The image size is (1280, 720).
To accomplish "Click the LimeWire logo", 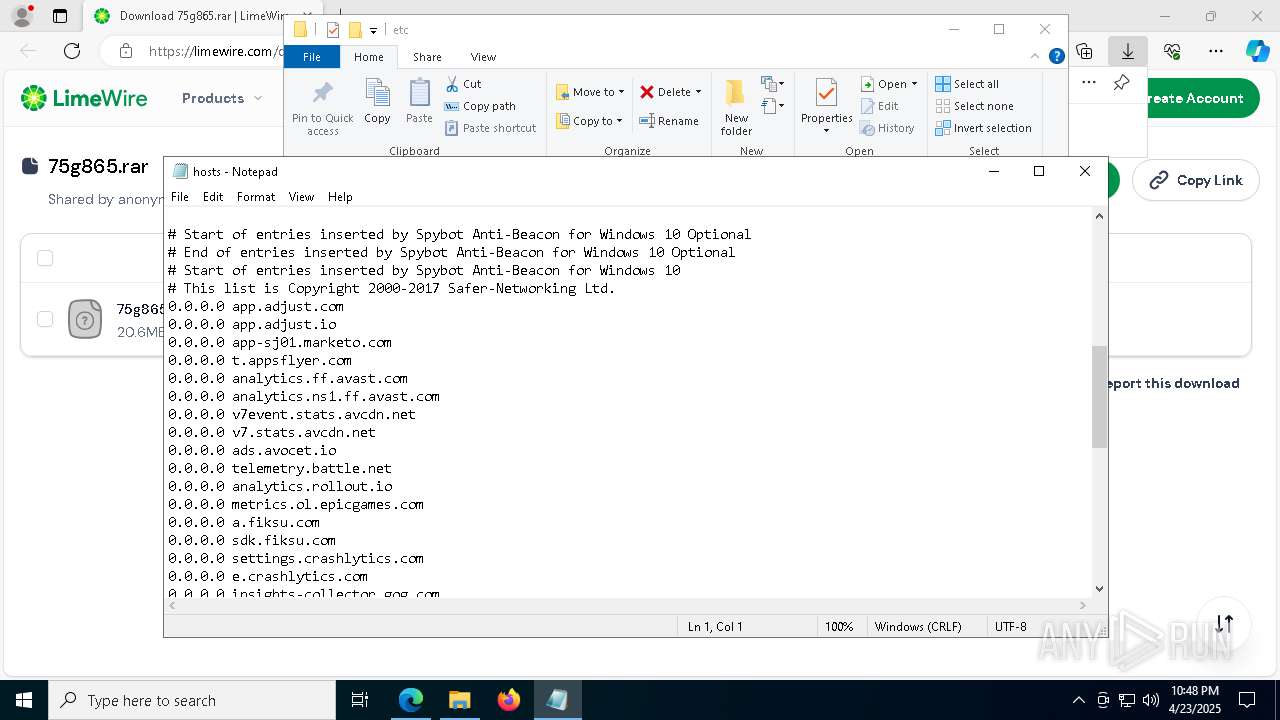I will click(x=84, y=98).
